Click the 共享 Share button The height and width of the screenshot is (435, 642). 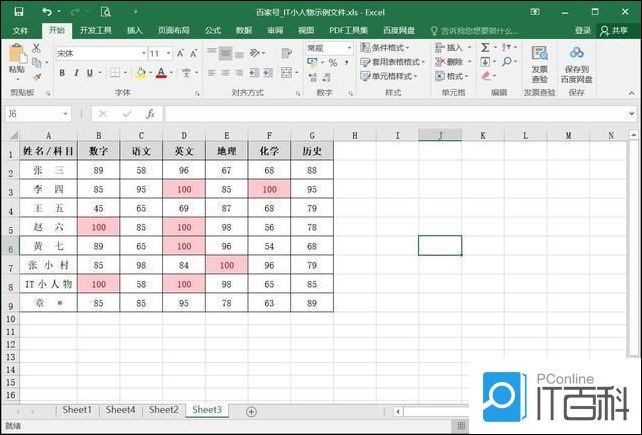(614, 31)
